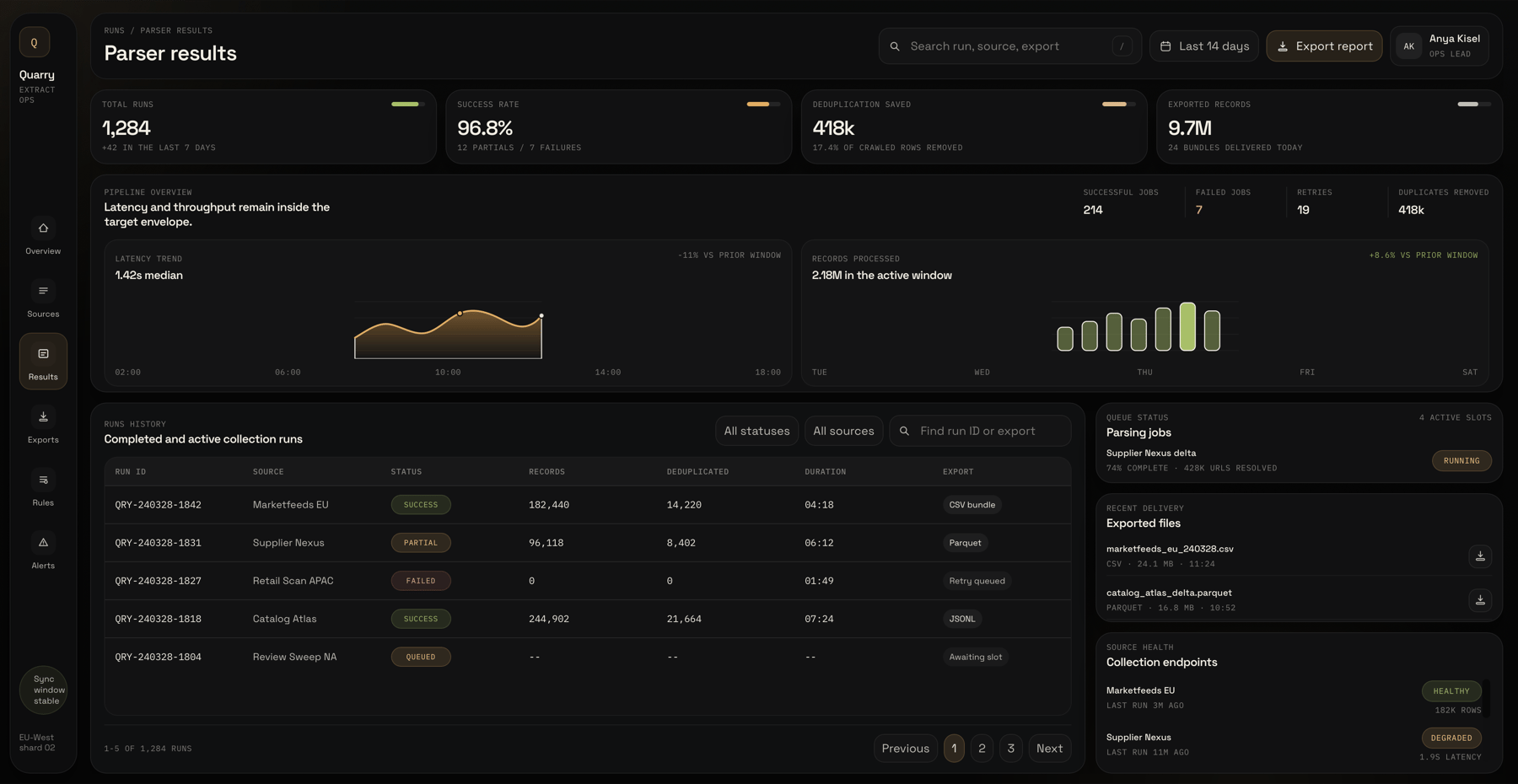
Task: Open the Alerts warning icon
Action: click(x=43, y=543)
